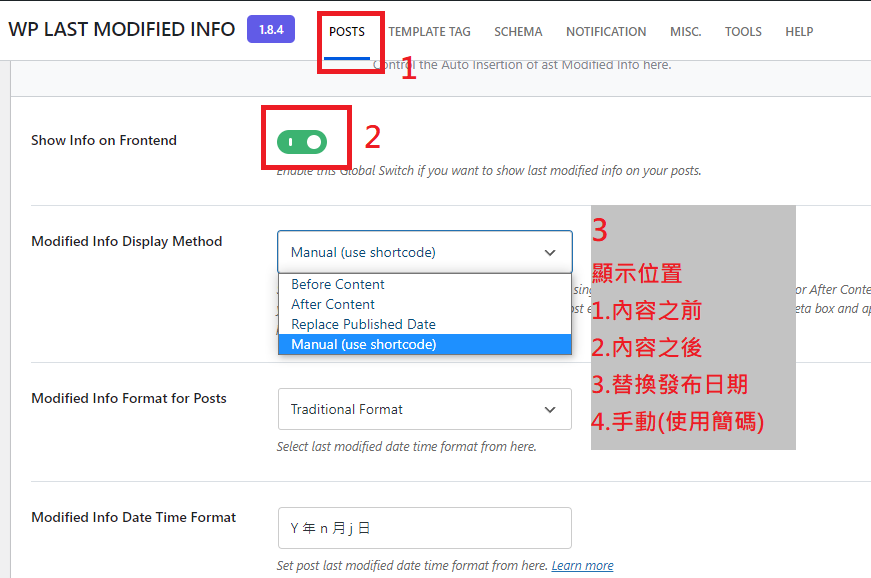Click the Global Switch description text
Image resolution: width=871 pixels, height=578 pixels.
point(489,170)
